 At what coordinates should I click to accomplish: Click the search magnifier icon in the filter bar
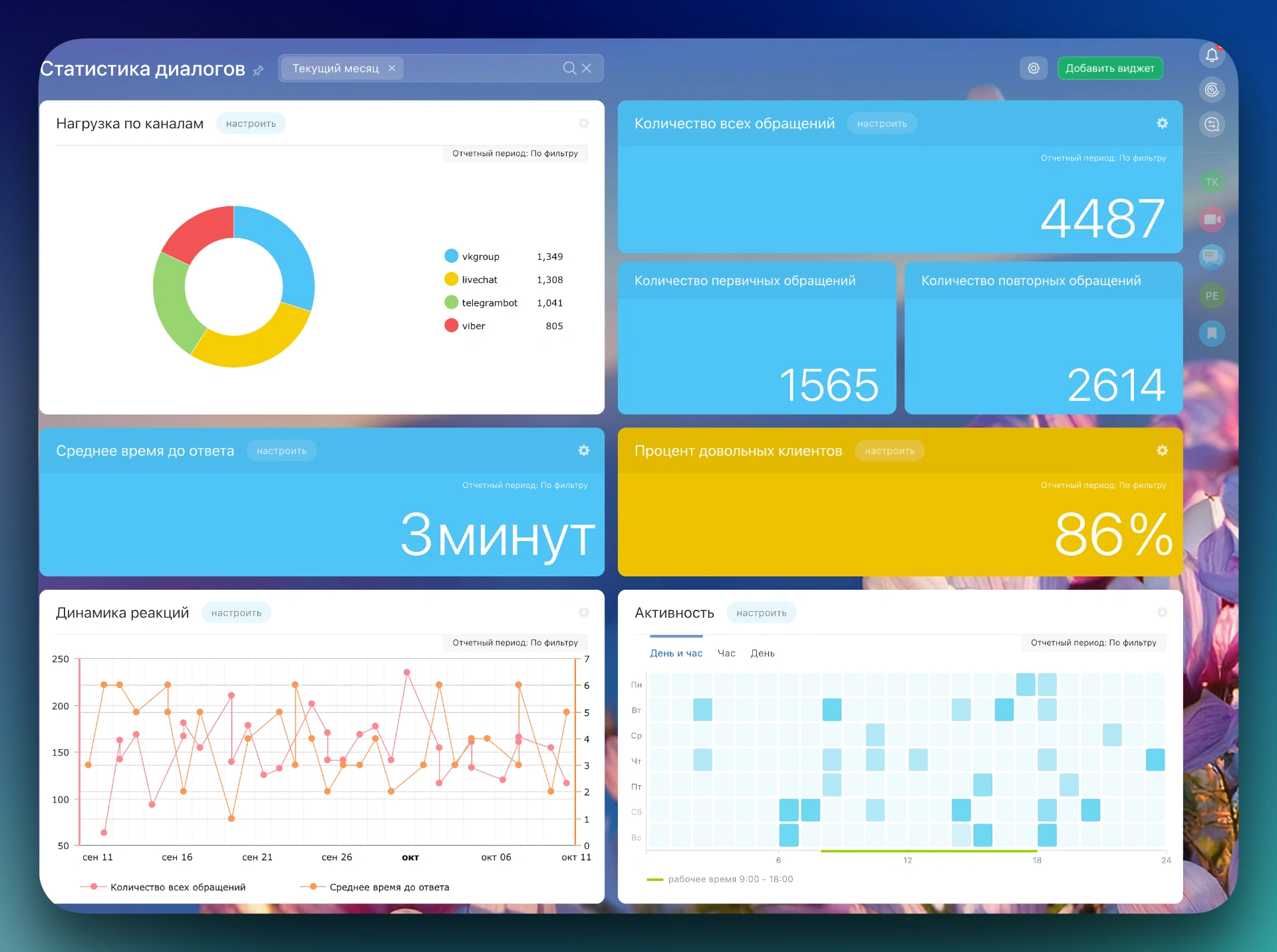[x=569, y=68]
